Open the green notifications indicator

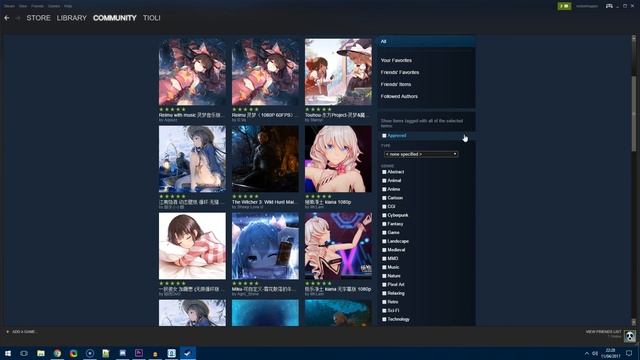(x=564, y=6)
